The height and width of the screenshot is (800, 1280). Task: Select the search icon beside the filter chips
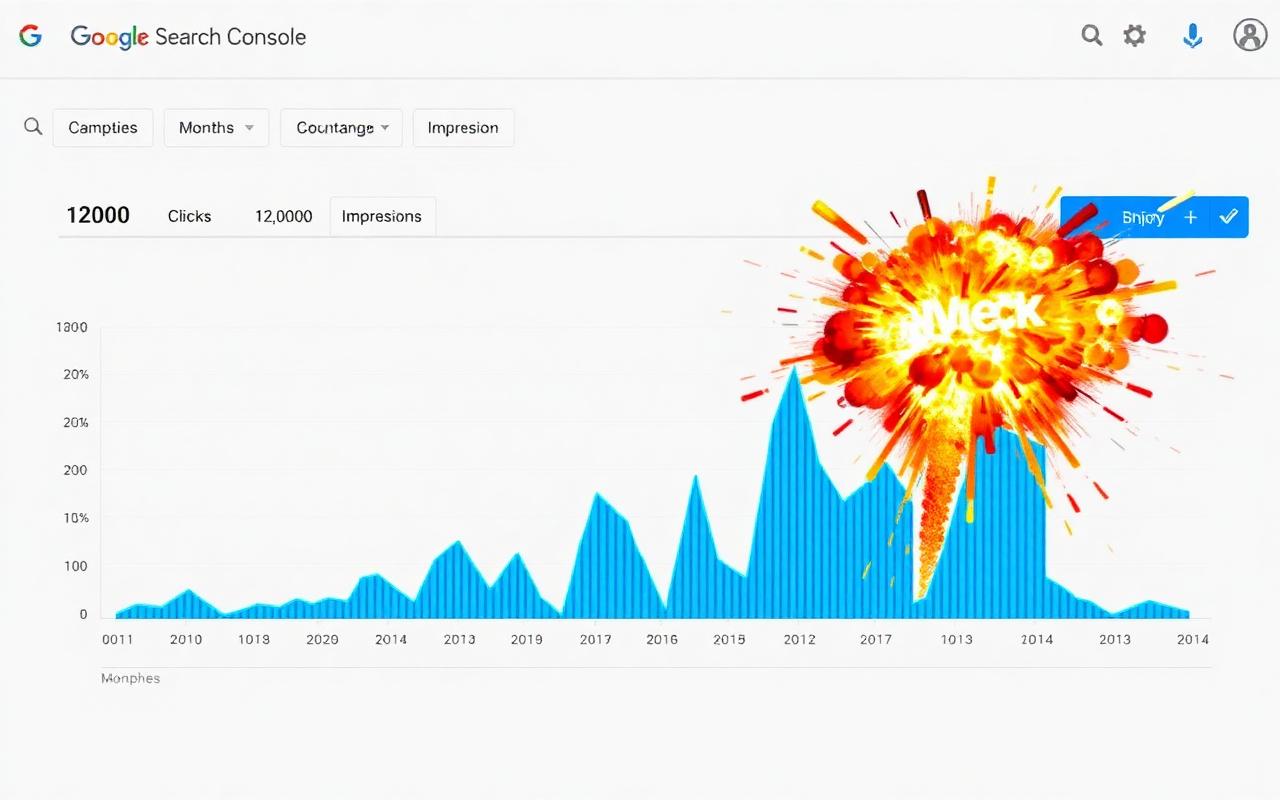[x=32, y=126]
